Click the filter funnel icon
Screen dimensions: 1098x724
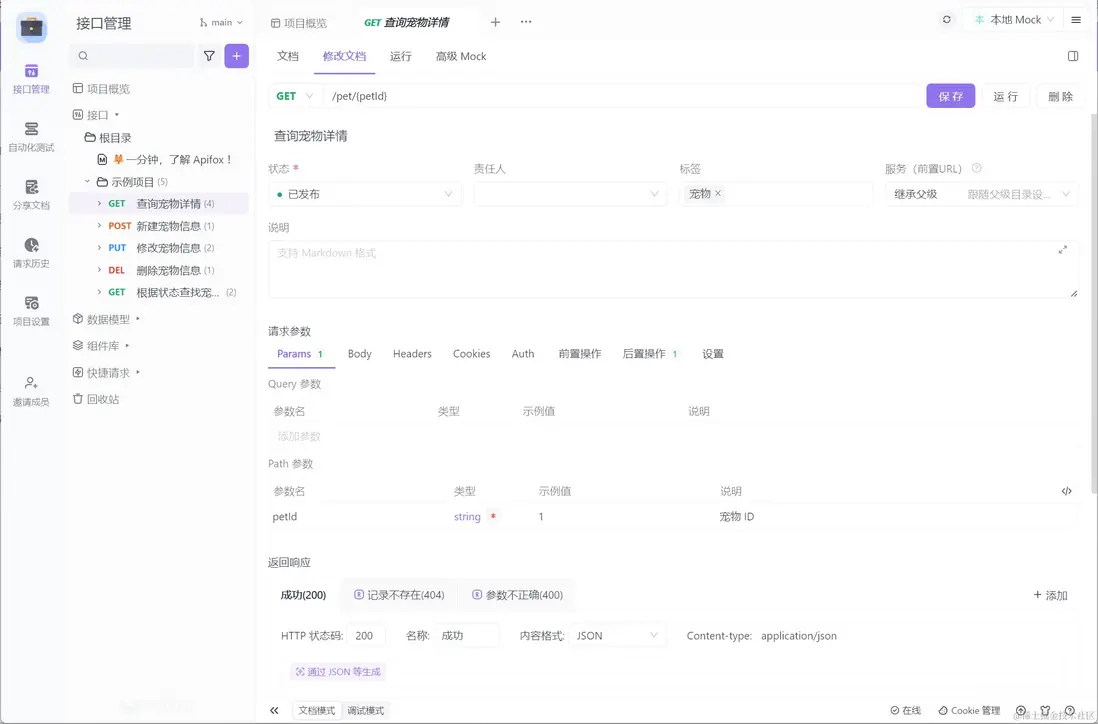(209, 56)
